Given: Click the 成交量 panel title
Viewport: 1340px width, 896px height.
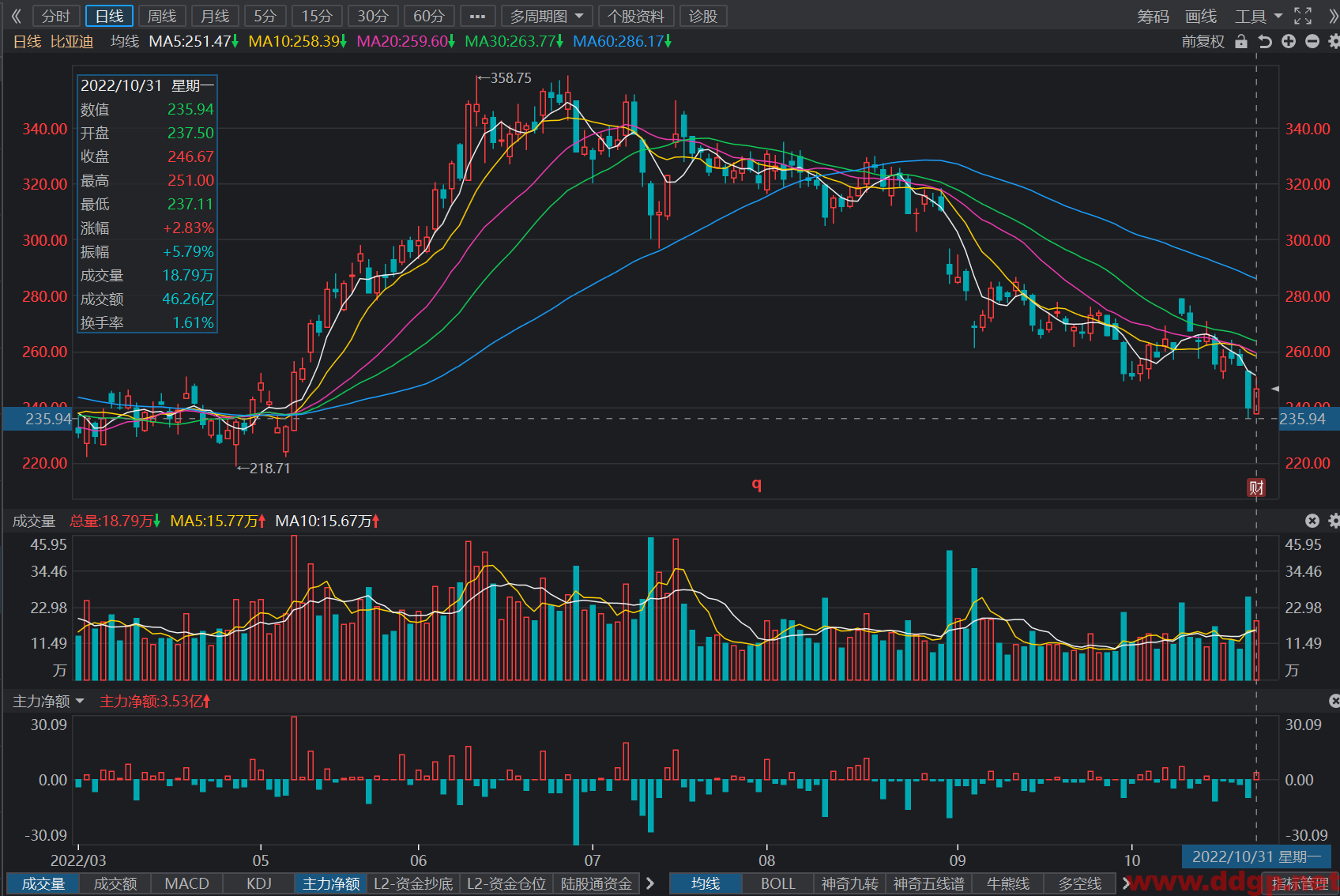Looking at the screenshot, I should [34, 521].
